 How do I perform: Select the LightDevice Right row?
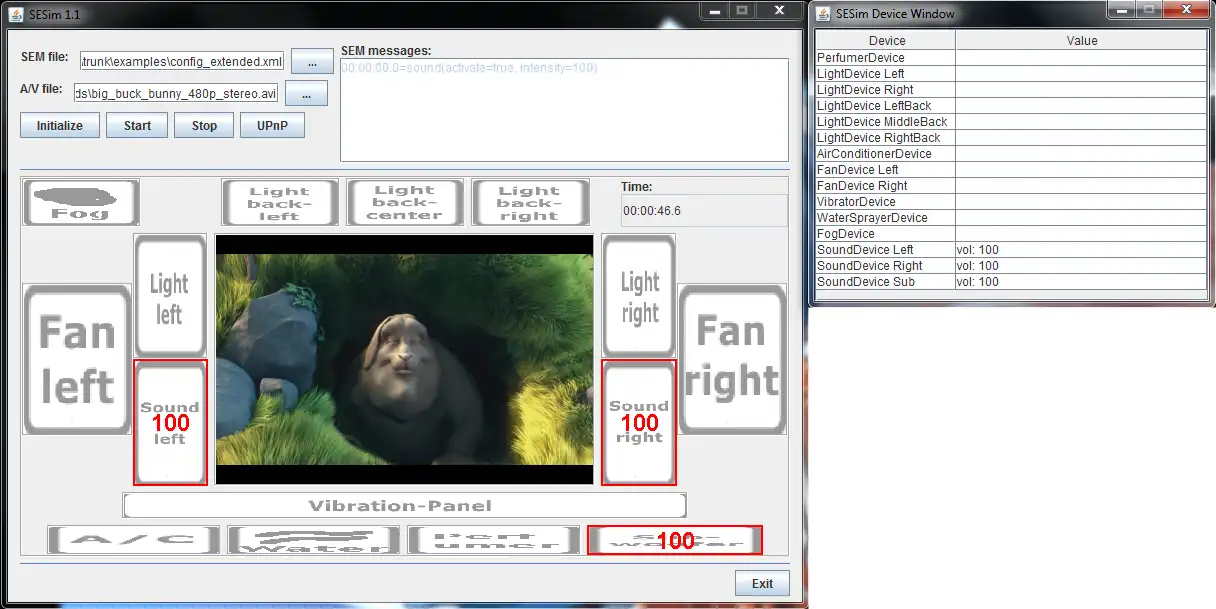coord(1012,90)
